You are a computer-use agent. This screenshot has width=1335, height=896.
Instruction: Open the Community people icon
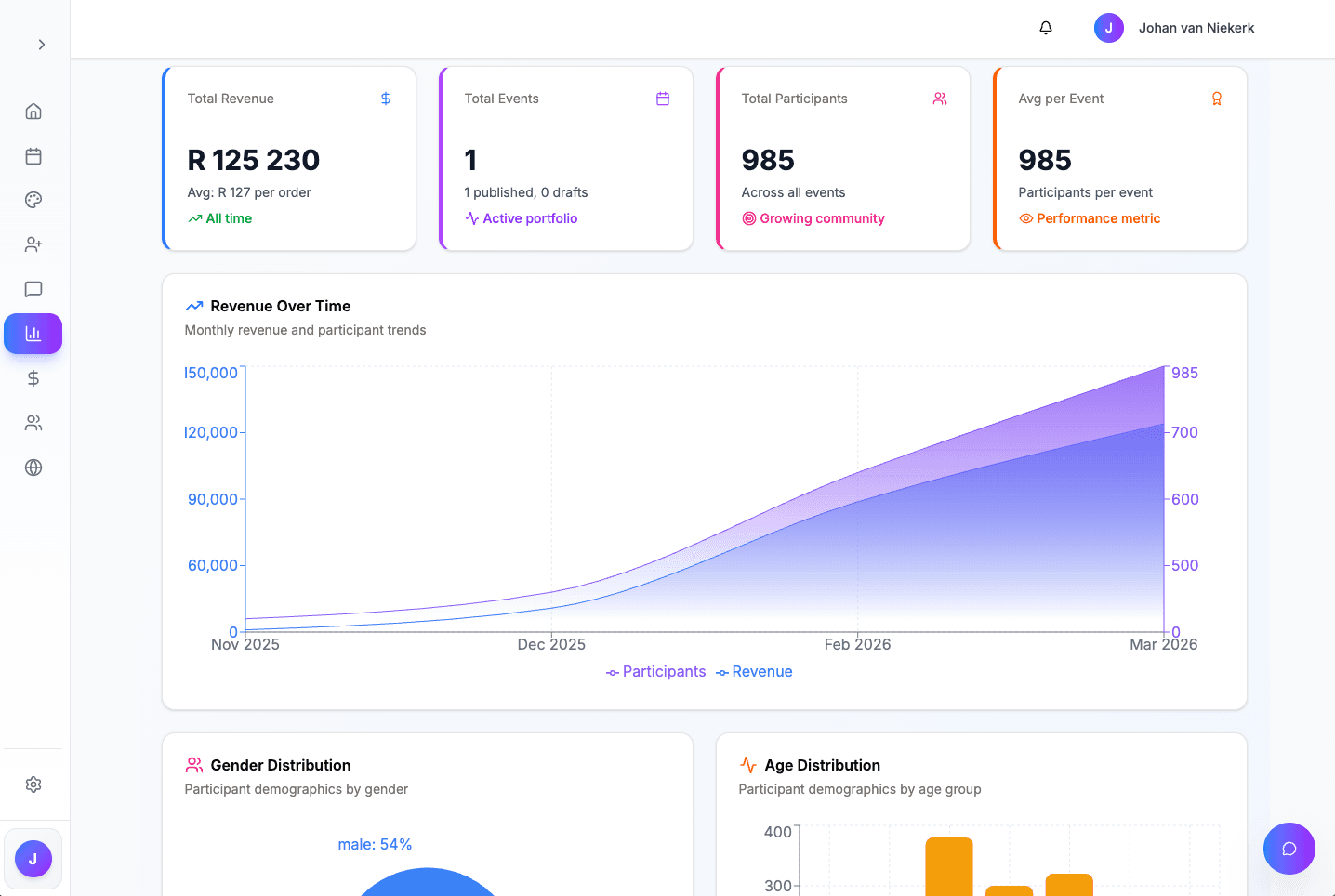point(33,423)
